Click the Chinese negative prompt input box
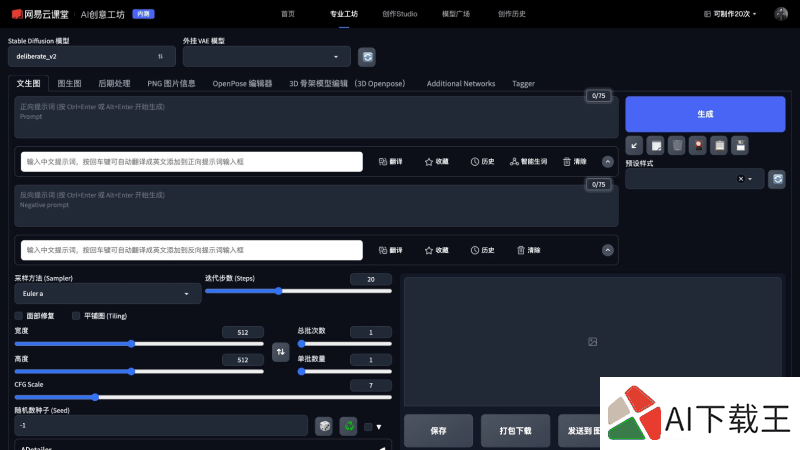 tap(192, 250)
